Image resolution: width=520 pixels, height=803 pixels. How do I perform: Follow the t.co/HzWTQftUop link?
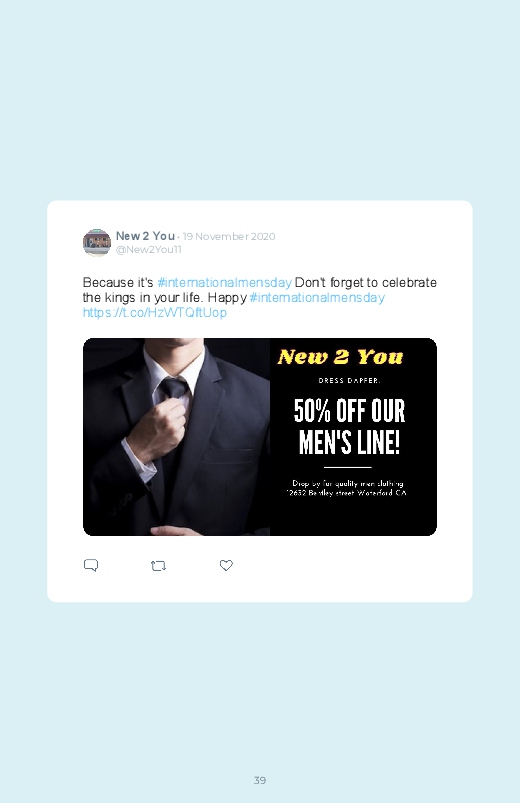pos(155,312)
